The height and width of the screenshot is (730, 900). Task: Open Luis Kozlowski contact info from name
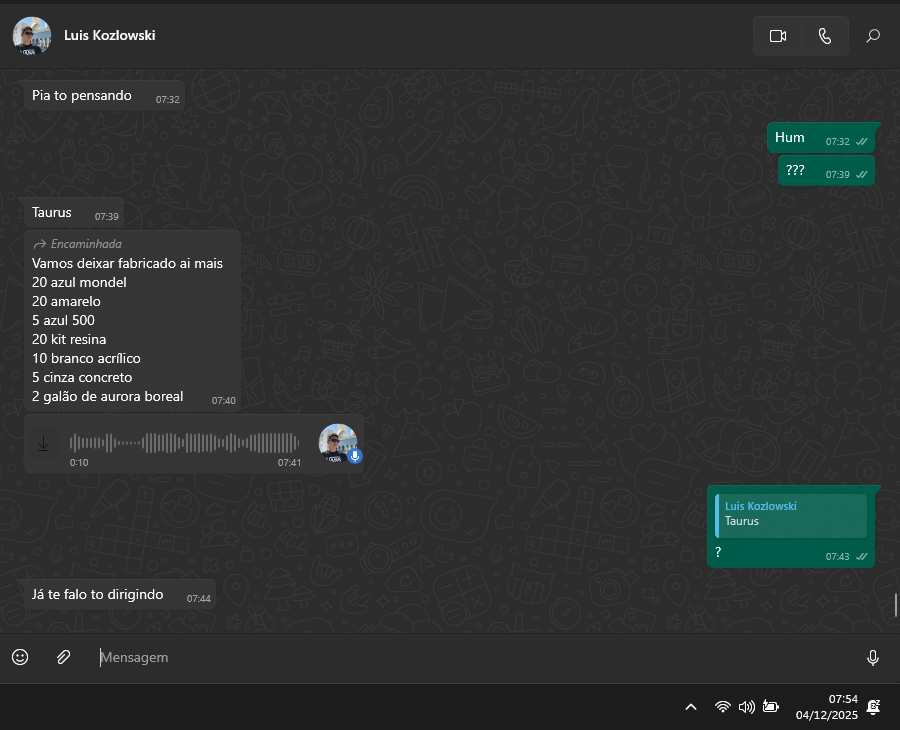(x=109, y=36)
